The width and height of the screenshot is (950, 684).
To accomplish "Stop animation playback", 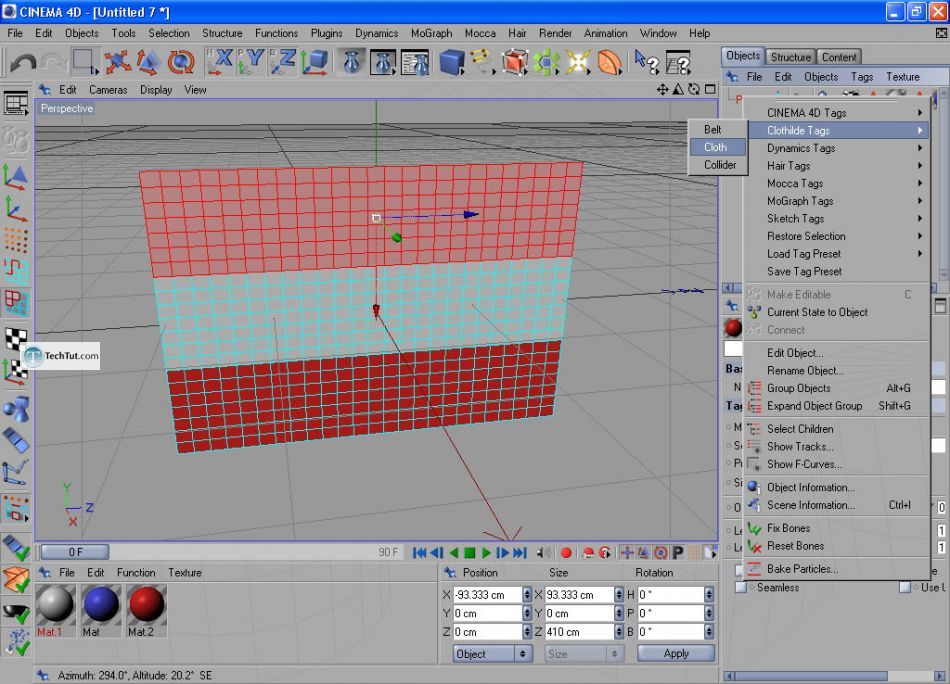I will (x=470, y=553).
